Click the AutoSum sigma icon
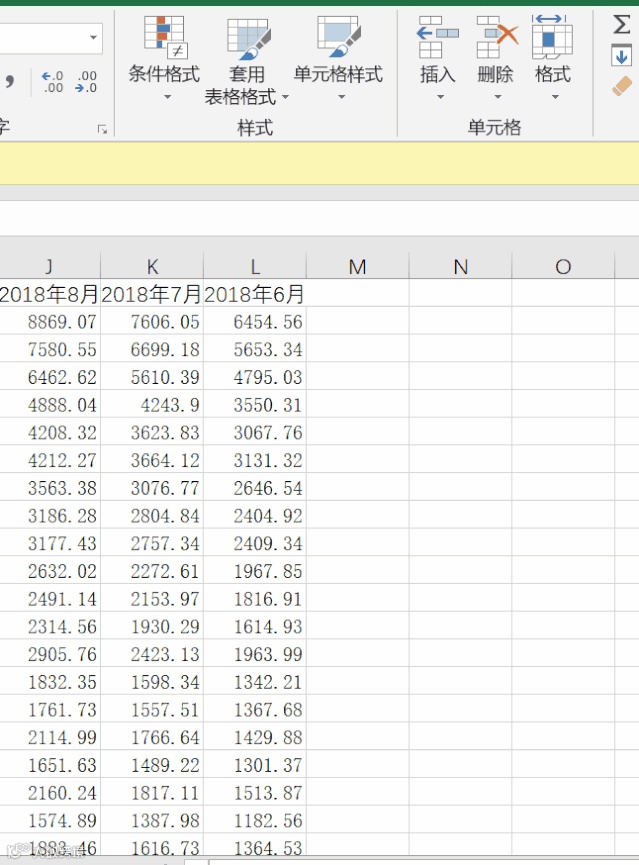The height and width of the screenshot is (865, 639). tap(622, 24)
